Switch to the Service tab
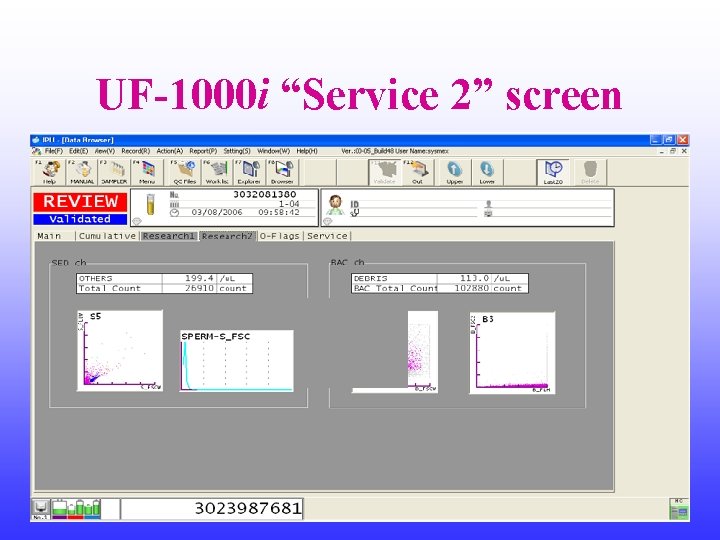Viewport: 720px width, 540px height. 327,236
